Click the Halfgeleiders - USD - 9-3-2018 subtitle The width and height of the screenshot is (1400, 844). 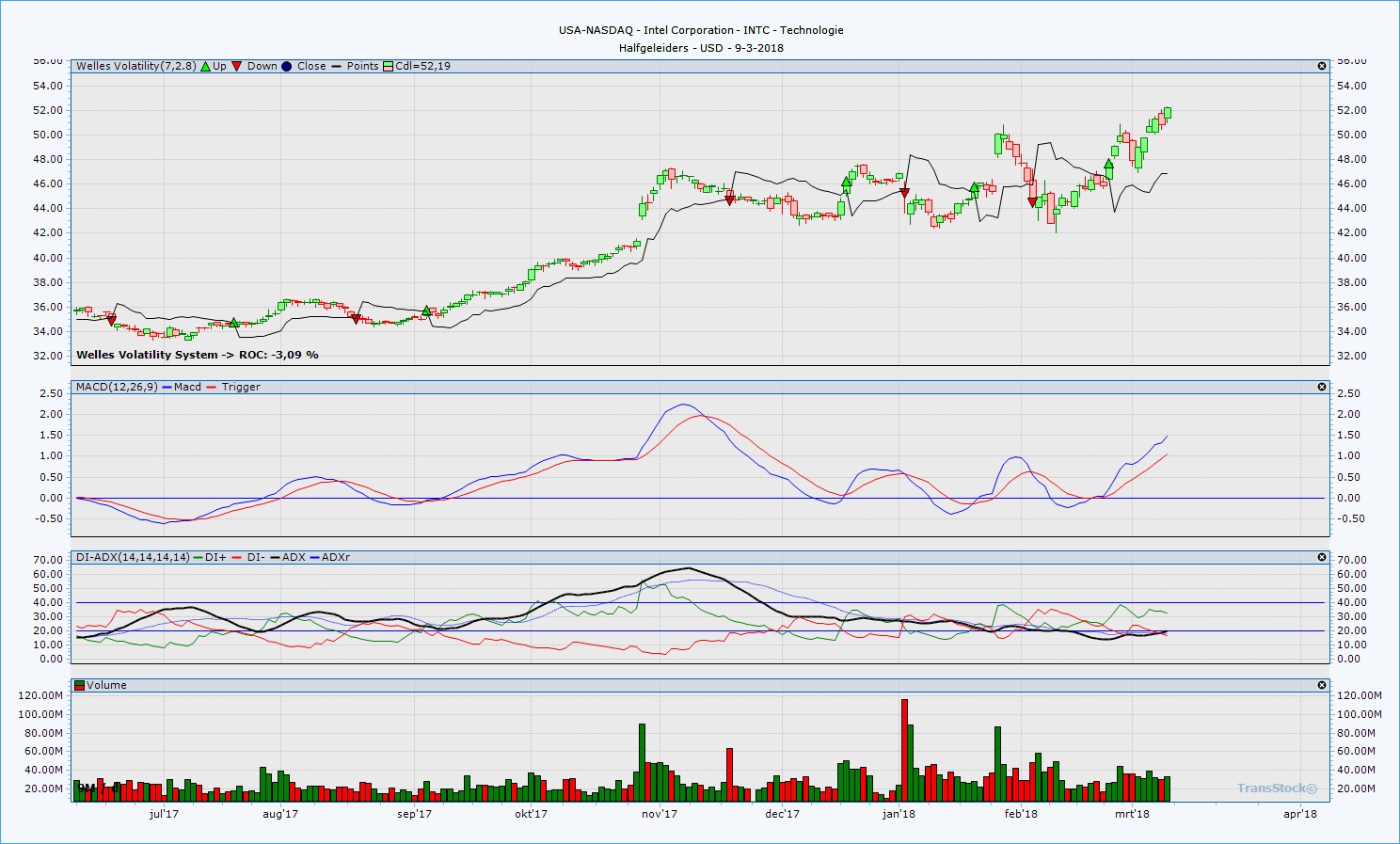701,48
